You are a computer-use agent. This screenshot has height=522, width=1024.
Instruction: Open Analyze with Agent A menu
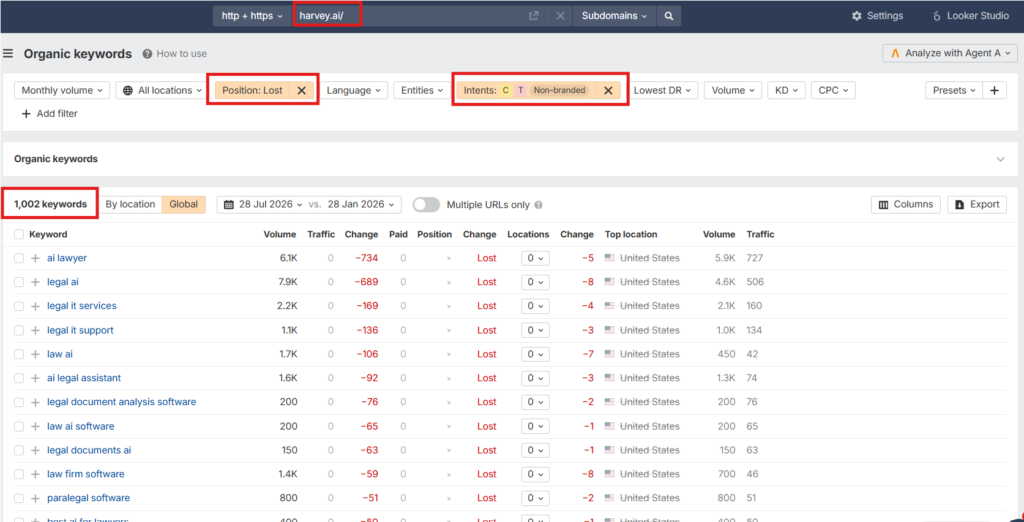(950, 54)
